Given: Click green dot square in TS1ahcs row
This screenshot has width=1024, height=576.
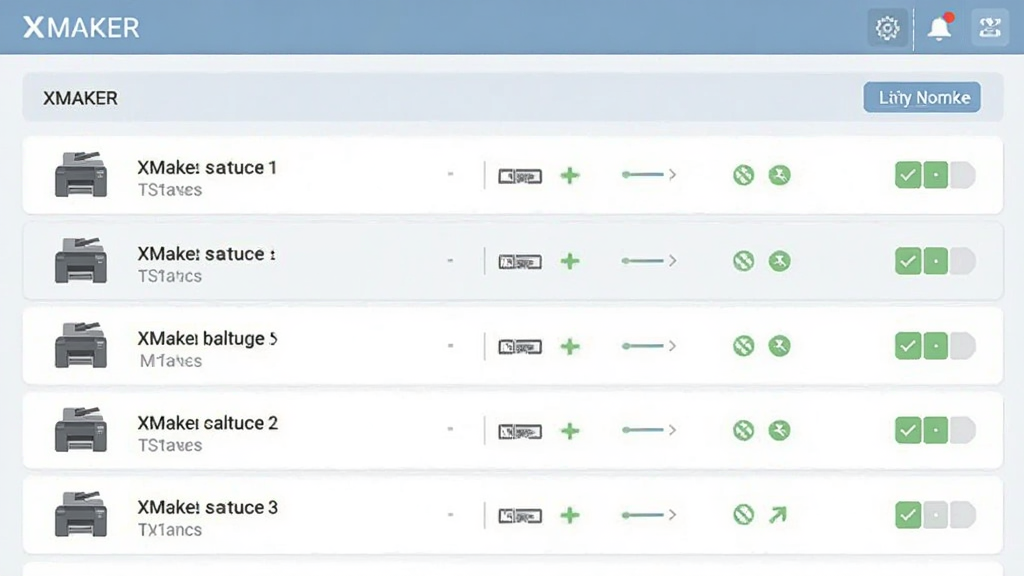Looking at the screenshot, I should point(936,261).
